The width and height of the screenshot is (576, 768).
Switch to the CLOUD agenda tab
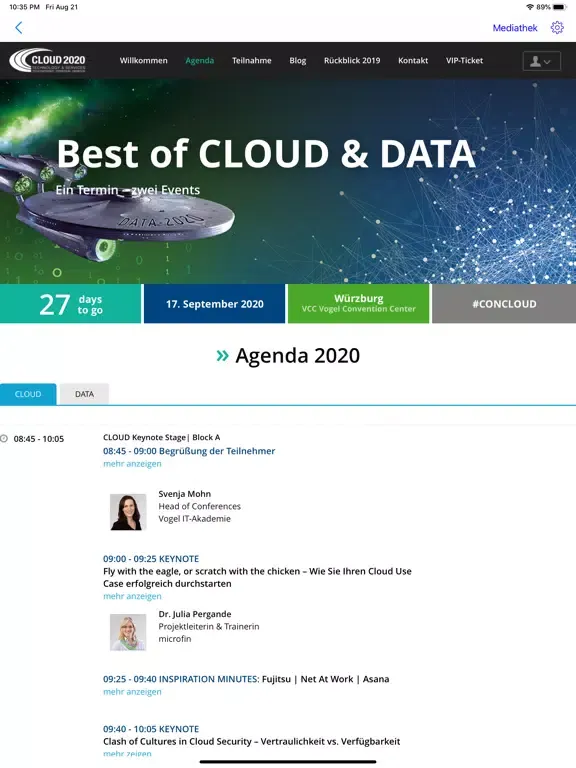tap(28, 394)
